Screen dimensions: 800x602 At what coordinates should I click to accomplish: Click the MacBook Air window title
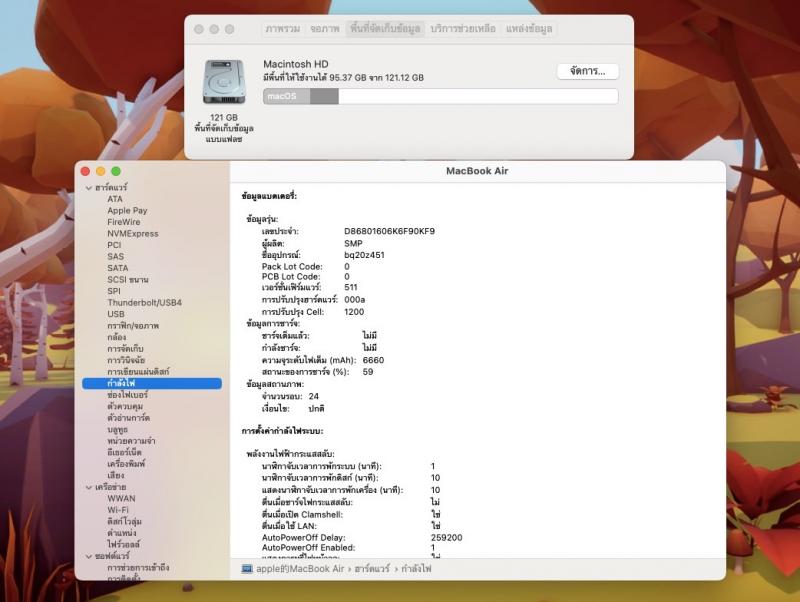point(477,171)
